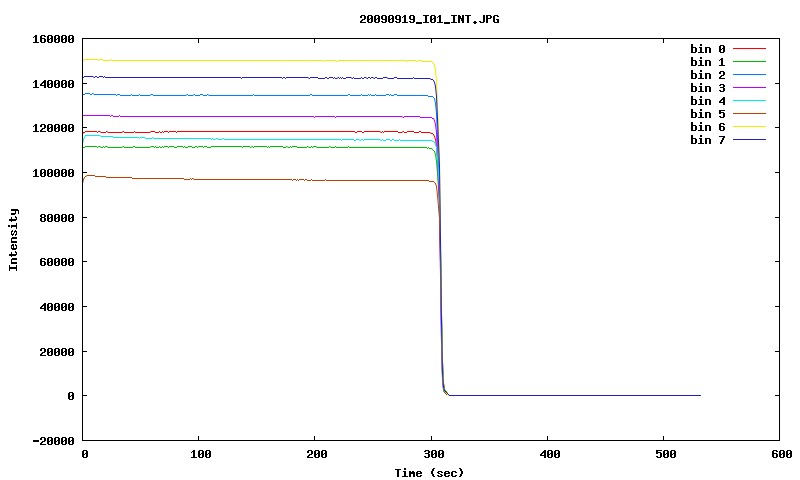Screen dimensions: 800x480
Task: Click the green bin 1 legend line sample
Action: pyautogui.click(x=749, y=62)
